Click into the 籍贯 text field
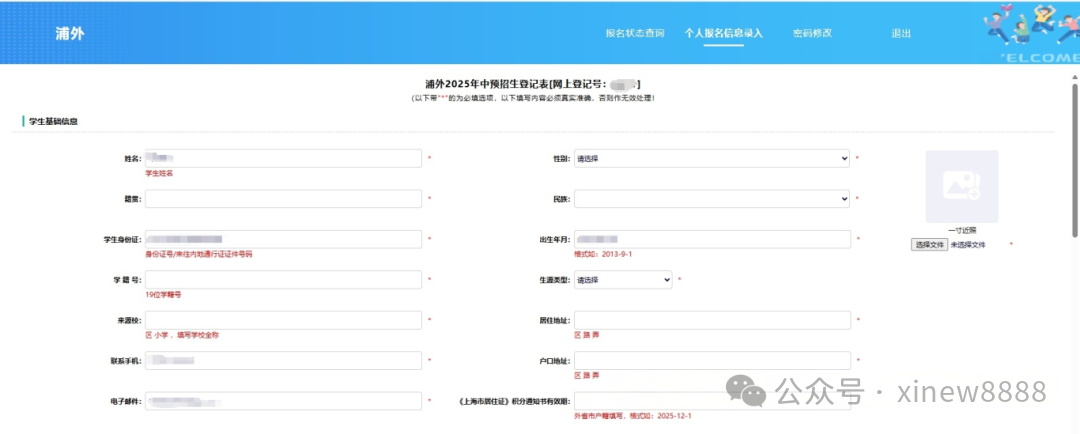Screen dimensions: 1080x434 (x=283, y=199)
